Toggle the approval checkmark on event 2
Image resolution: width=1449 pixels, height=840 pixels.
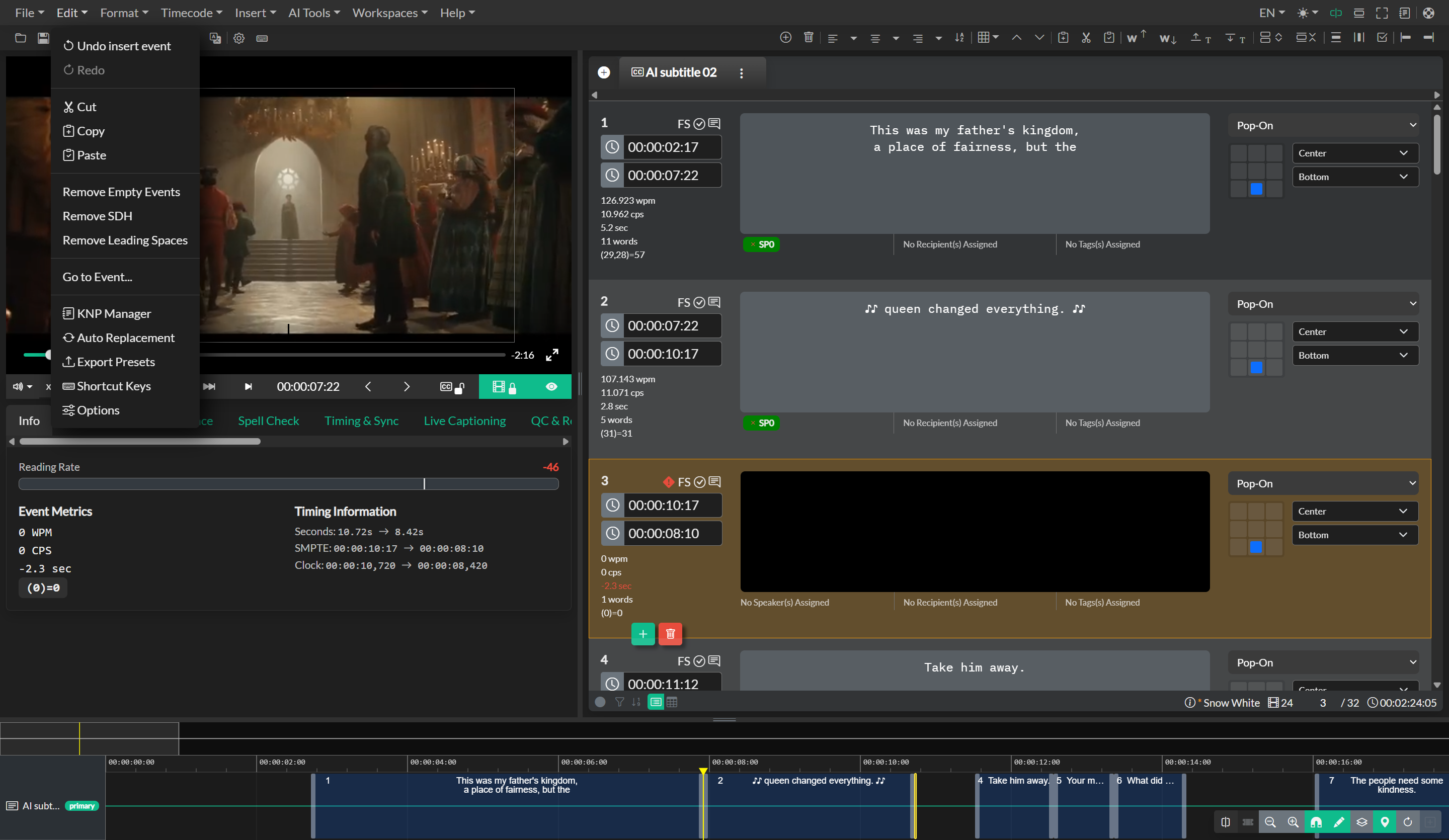click(699, 302)
